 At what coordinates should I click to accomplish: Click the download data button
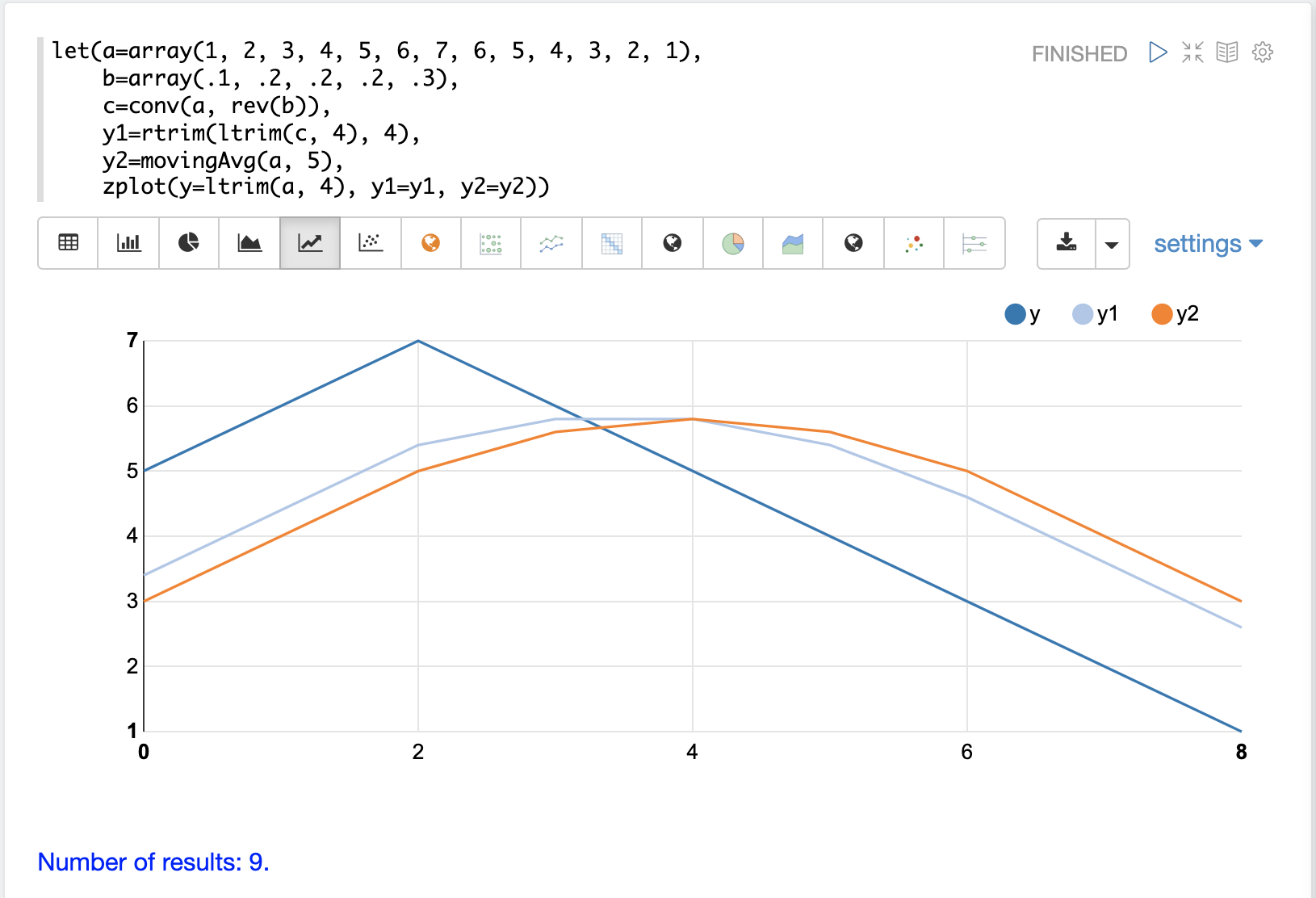(x=1067, y=243)
